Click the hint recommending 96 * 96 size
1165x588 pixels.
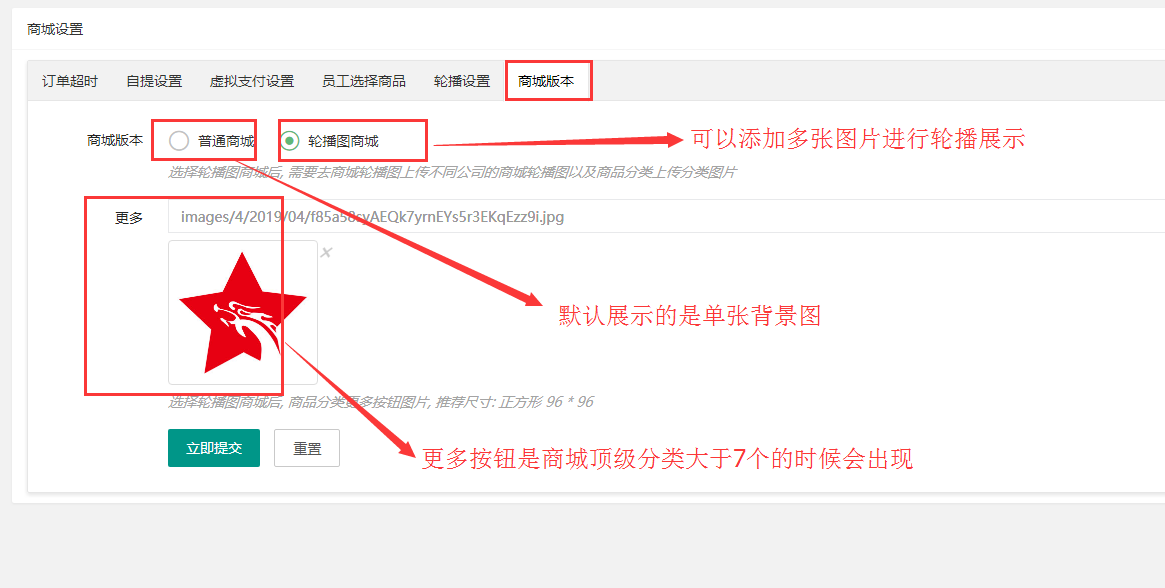pyautogui.click(x=381, y=402)
